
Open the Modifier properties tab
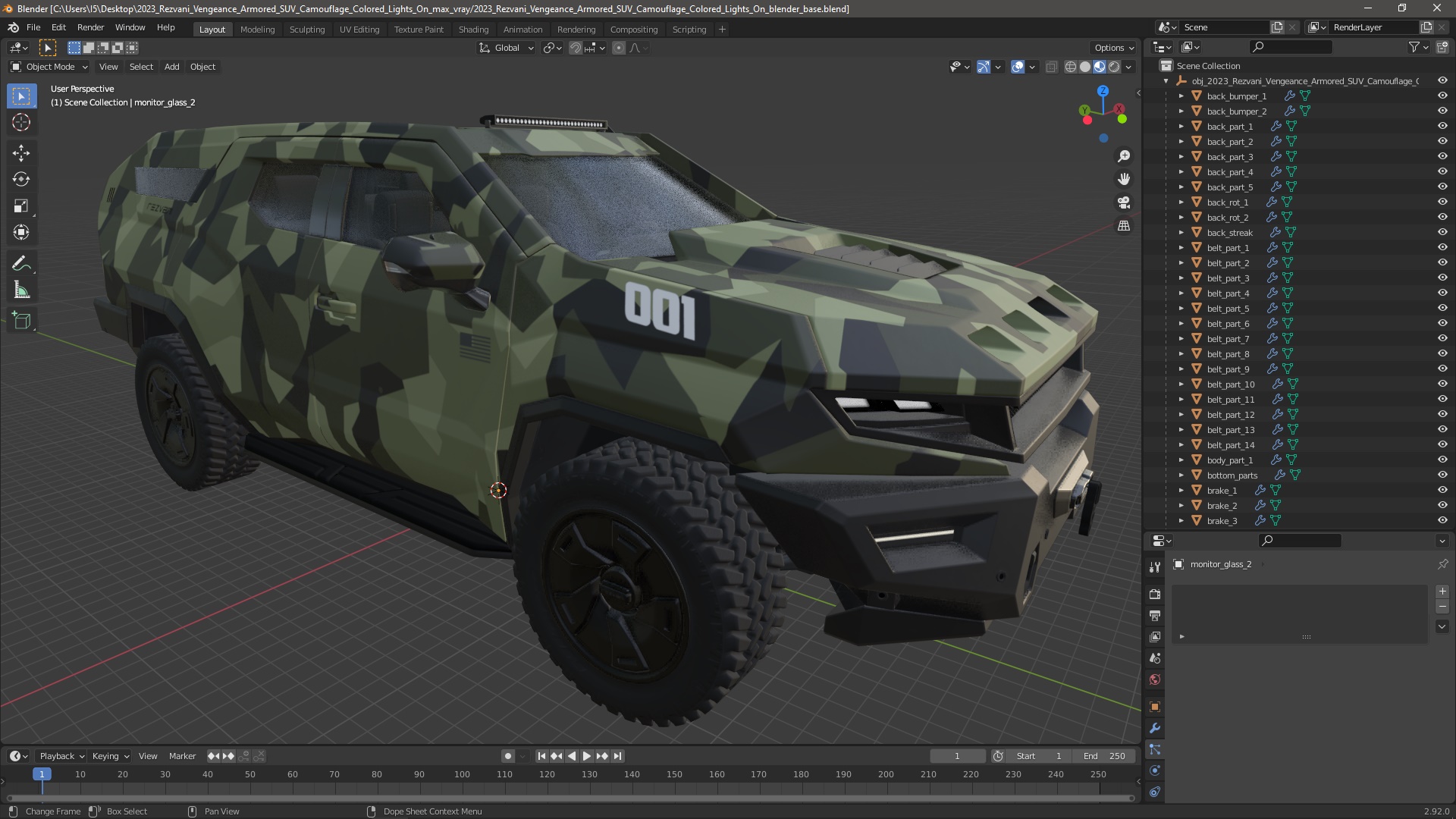point(1155,728)
